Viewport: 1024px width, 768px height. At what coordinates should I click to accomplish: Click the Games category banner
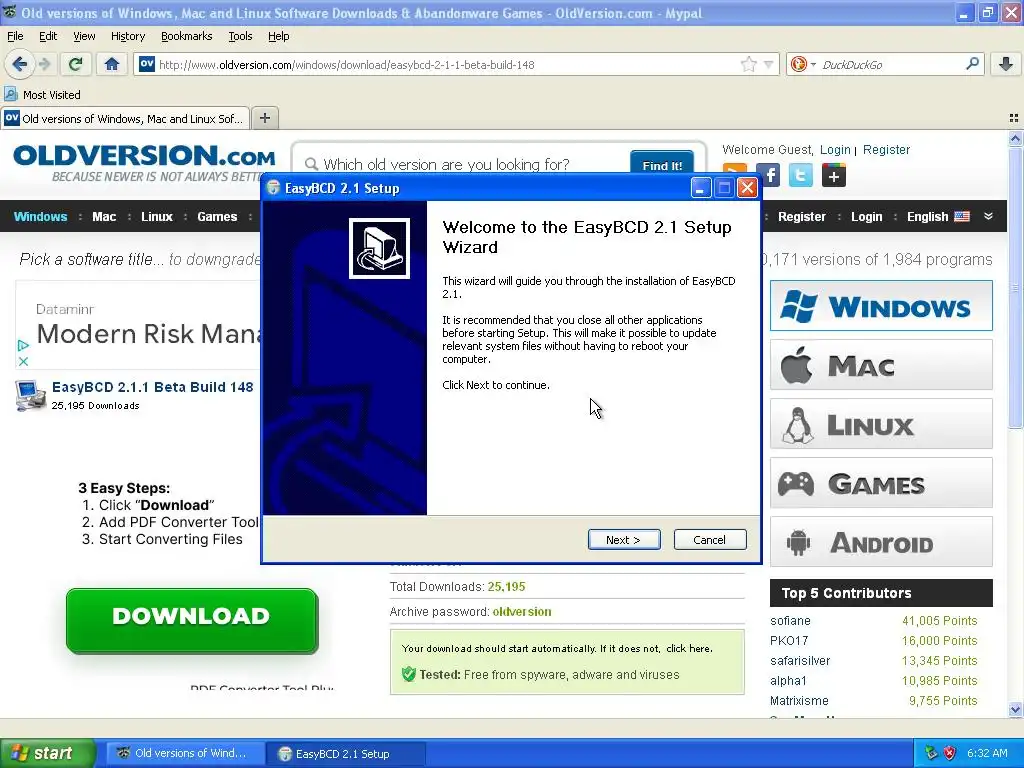tap(881, 483)
